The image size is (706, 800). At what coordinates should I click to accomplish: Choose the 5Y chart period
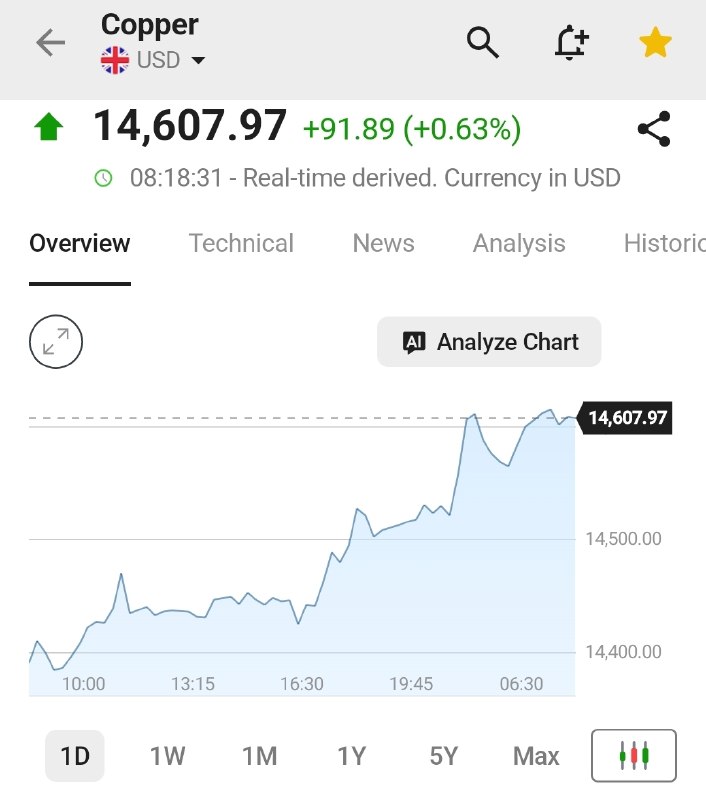[x=443, y=756]
